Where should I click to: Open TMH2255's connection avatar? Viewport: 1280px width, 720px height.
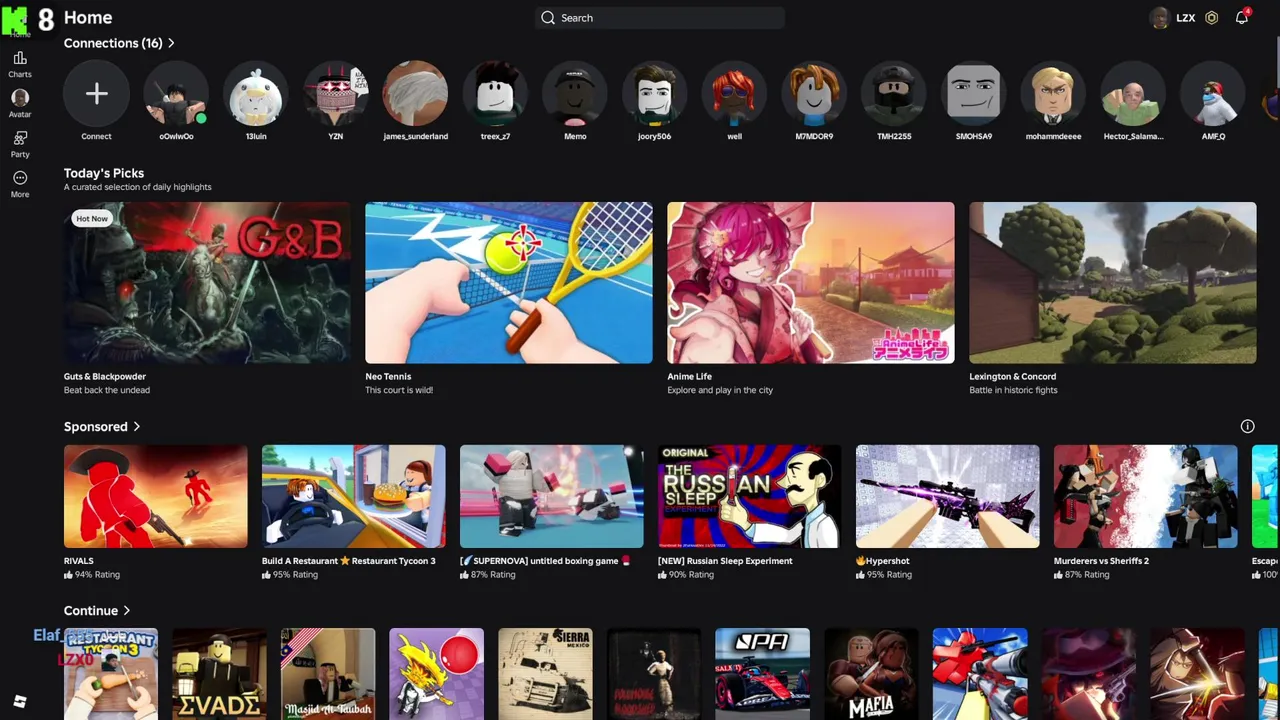894,94
